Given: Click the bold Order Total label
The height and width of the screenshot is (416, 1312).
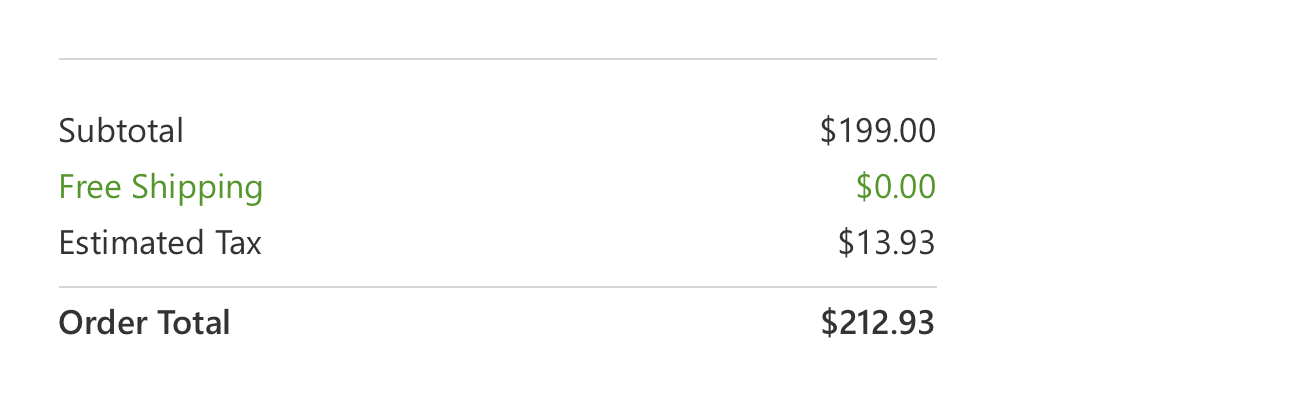Looking at the screenshot, I should 145,323.
